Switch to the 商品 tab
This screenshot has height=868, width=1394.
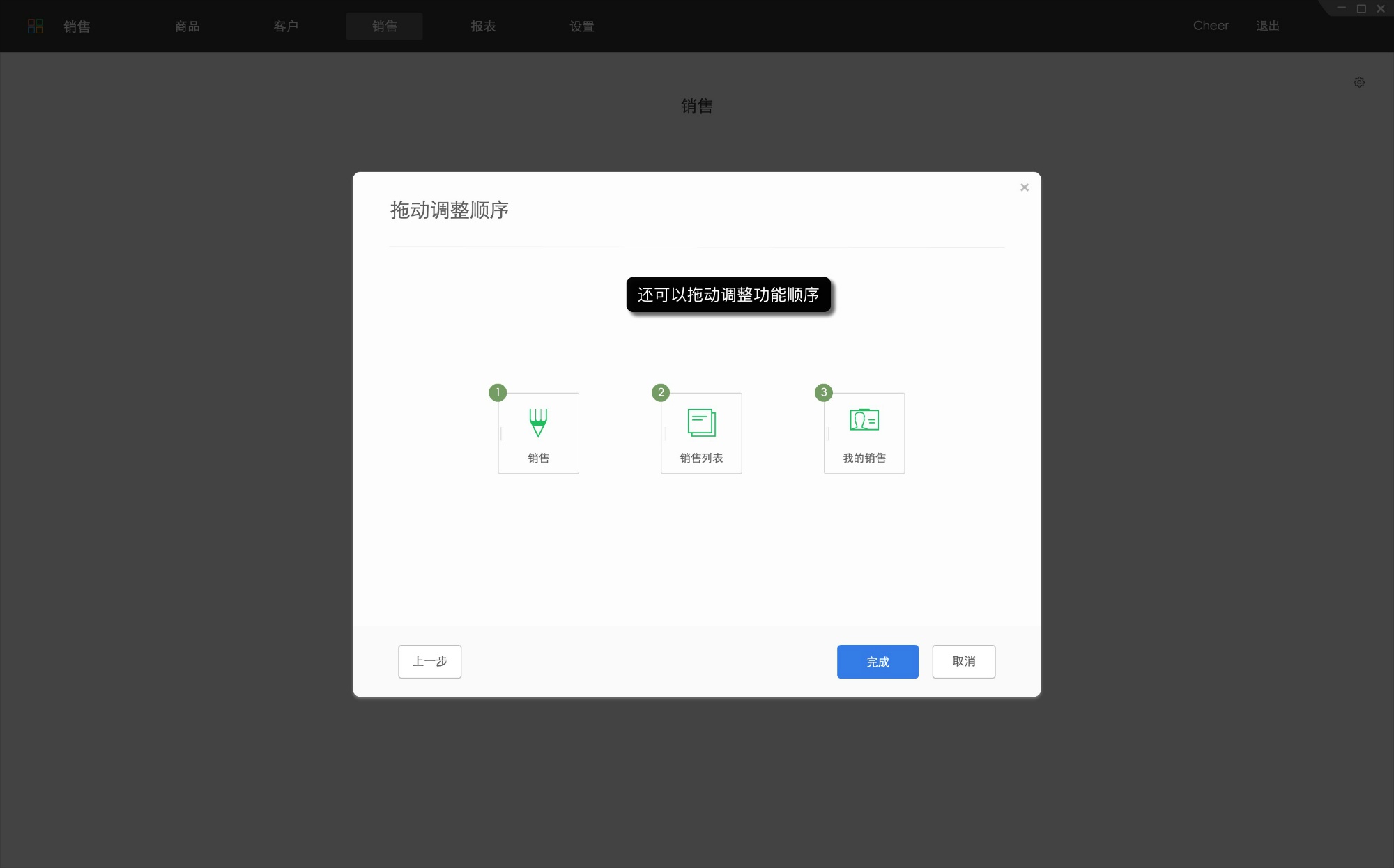click(x=187, y=26)
